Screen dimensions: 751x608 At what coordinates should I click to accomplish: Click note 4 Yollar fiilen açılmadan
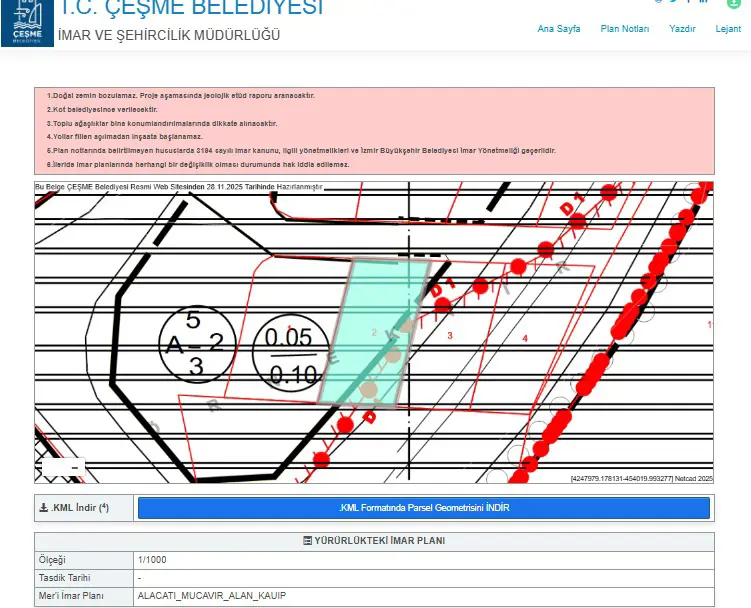pos(125,137)
